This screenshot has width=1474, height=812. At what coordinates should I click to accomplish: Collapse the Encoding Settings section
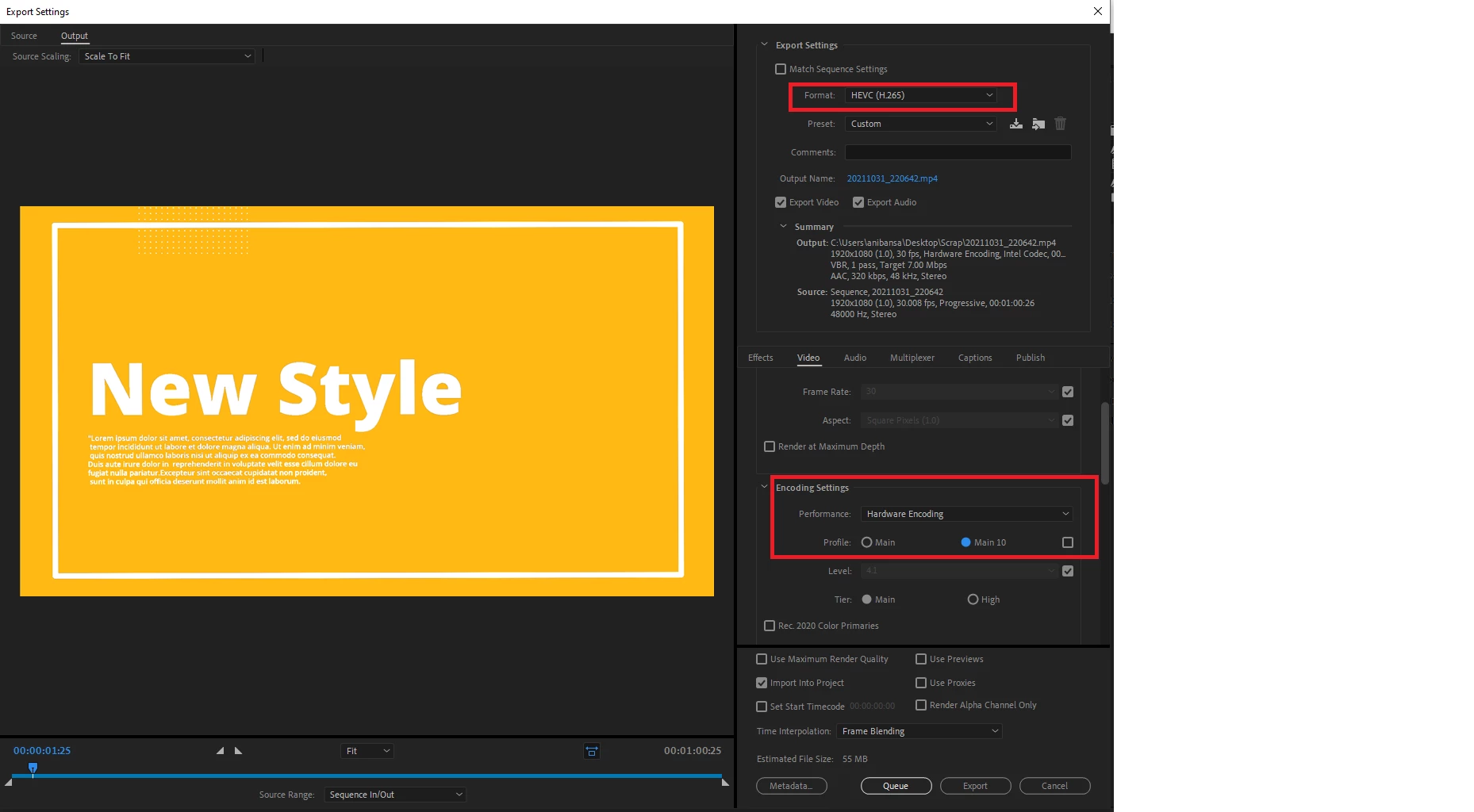coord(765,487)
